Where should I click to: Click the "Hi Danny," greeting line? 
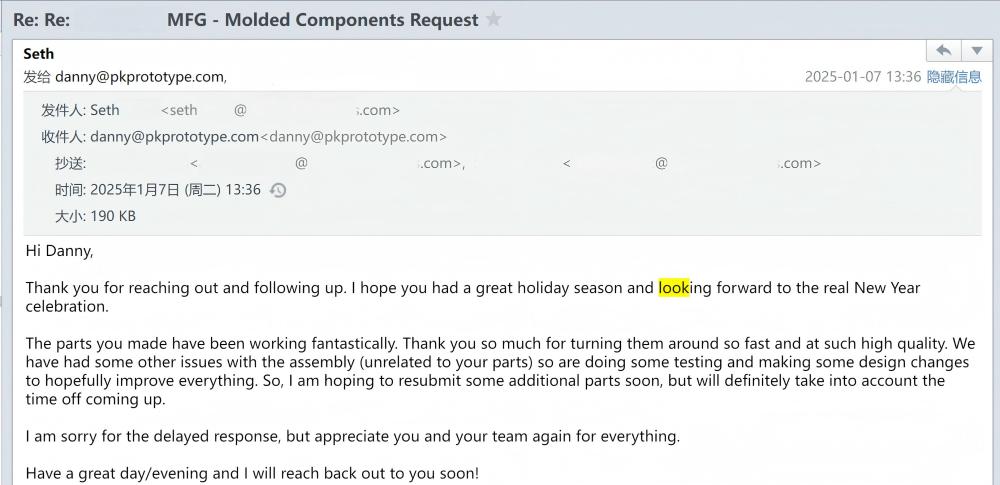coord(59,251)
